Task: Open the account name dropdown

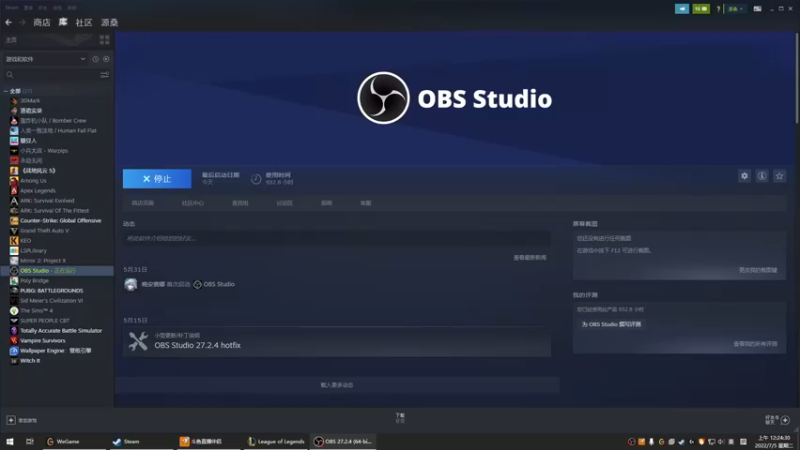Action: coord(735,9)
